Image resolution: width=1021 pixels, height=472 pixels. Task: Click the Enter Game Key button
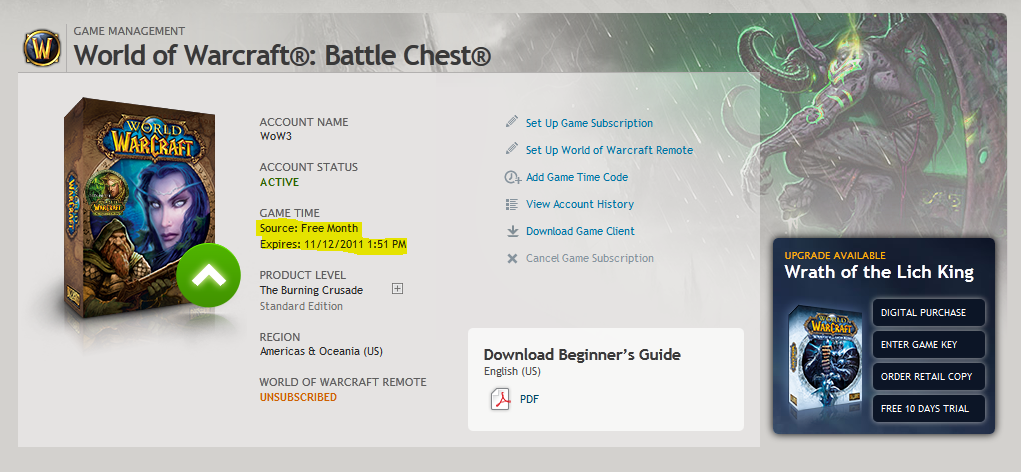tap(929, 344)
